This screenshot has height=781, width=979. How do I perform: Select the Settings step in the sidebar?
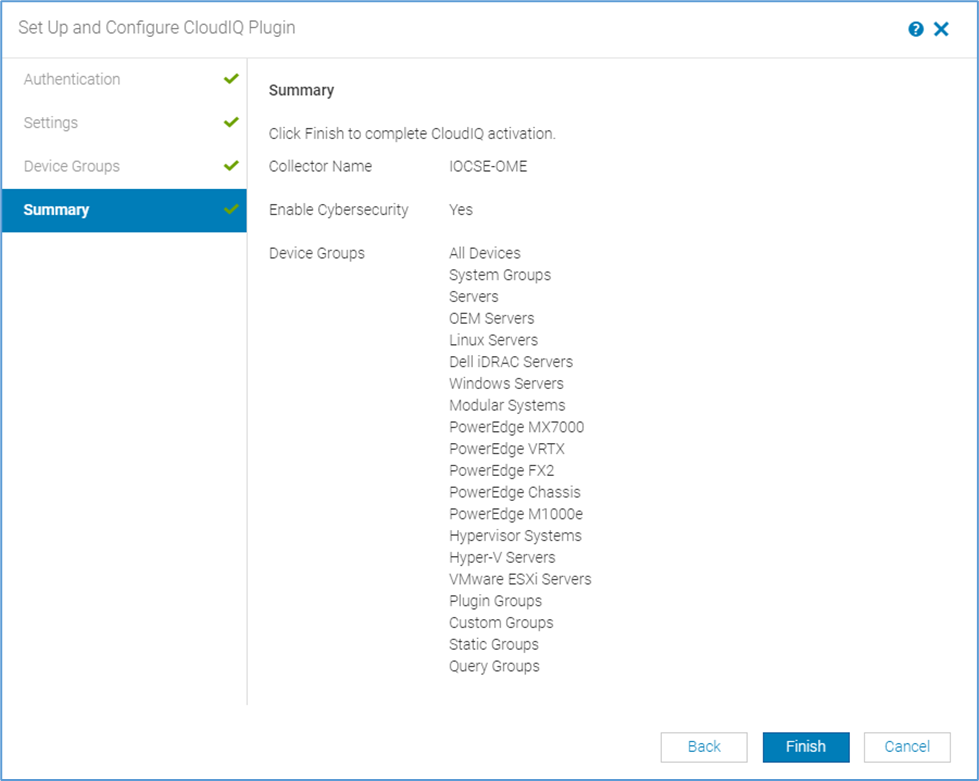(51, 122)
